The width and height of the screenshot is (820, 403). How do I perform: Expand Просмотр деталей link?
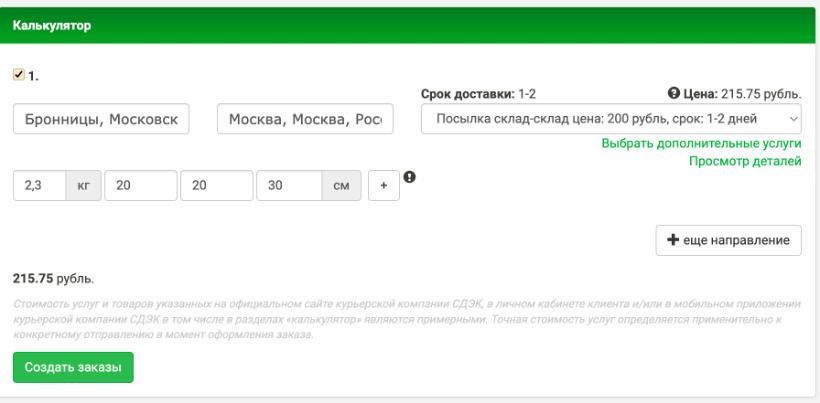(x=745, y=161)
